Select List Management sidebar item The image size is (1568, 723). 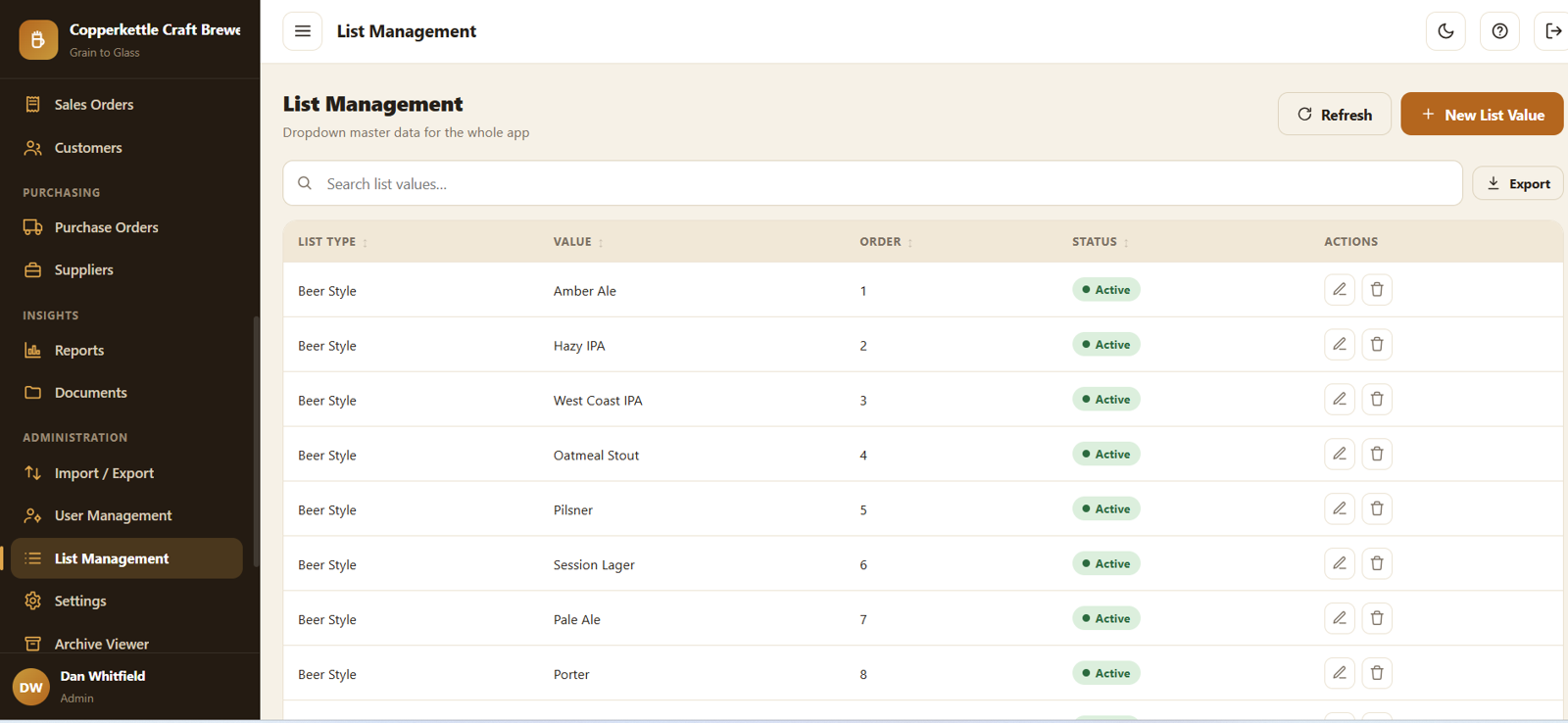point(126,558)
